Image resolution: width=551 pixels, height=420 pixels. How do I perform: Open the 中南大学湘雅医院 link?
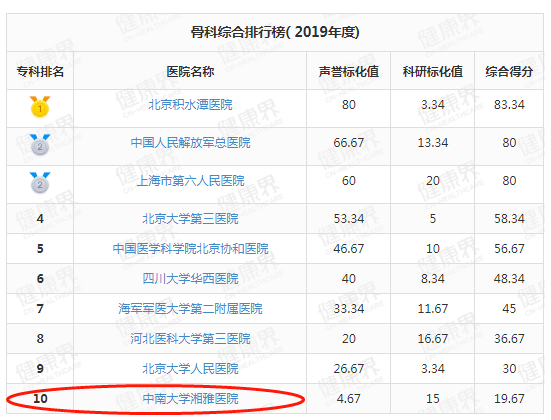190,399
